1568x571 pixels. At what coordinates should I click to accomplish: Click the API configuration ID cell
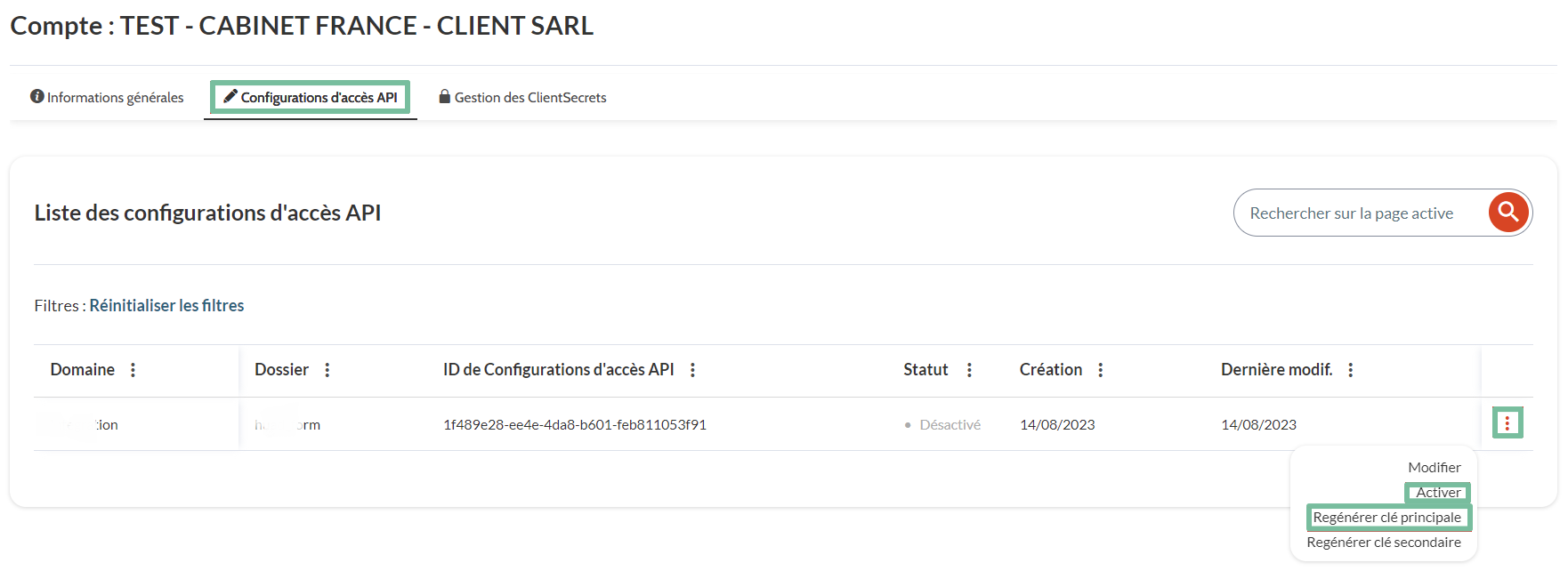tap(575, 425)
